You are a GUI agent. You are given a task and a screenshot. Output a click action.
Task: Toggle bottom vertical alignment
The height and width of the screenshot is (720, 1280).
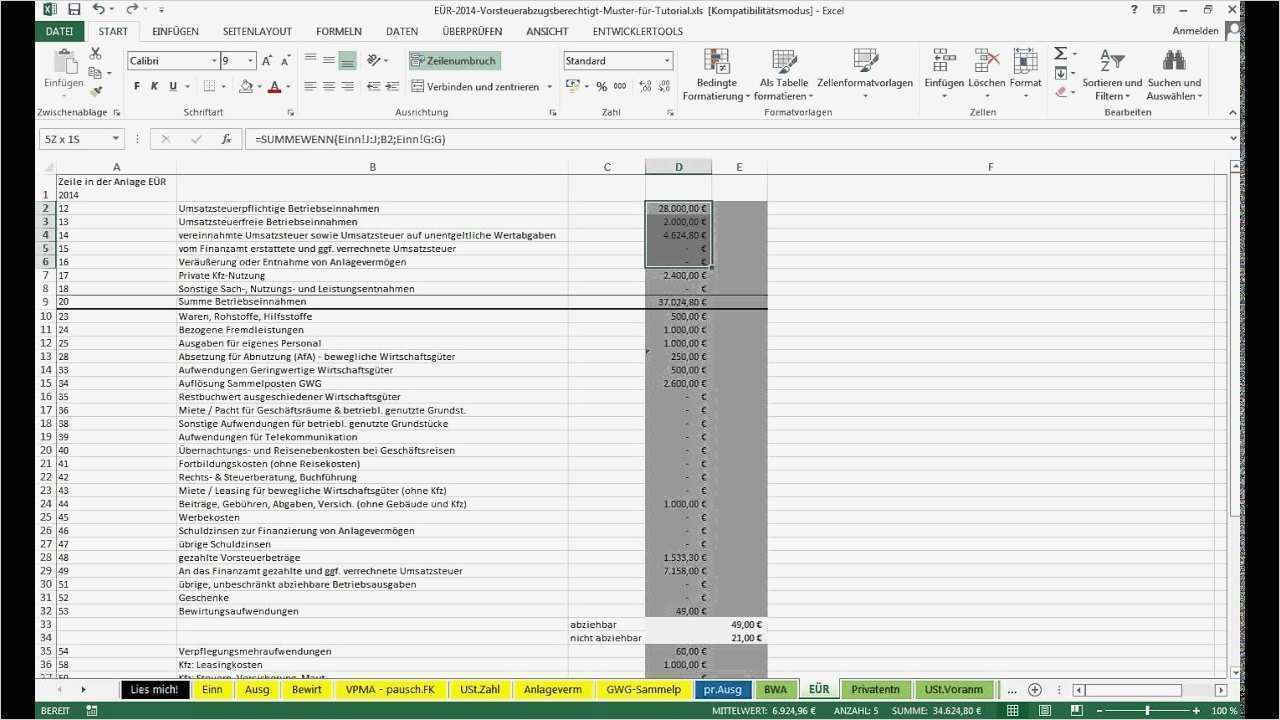tap(347, 61)
